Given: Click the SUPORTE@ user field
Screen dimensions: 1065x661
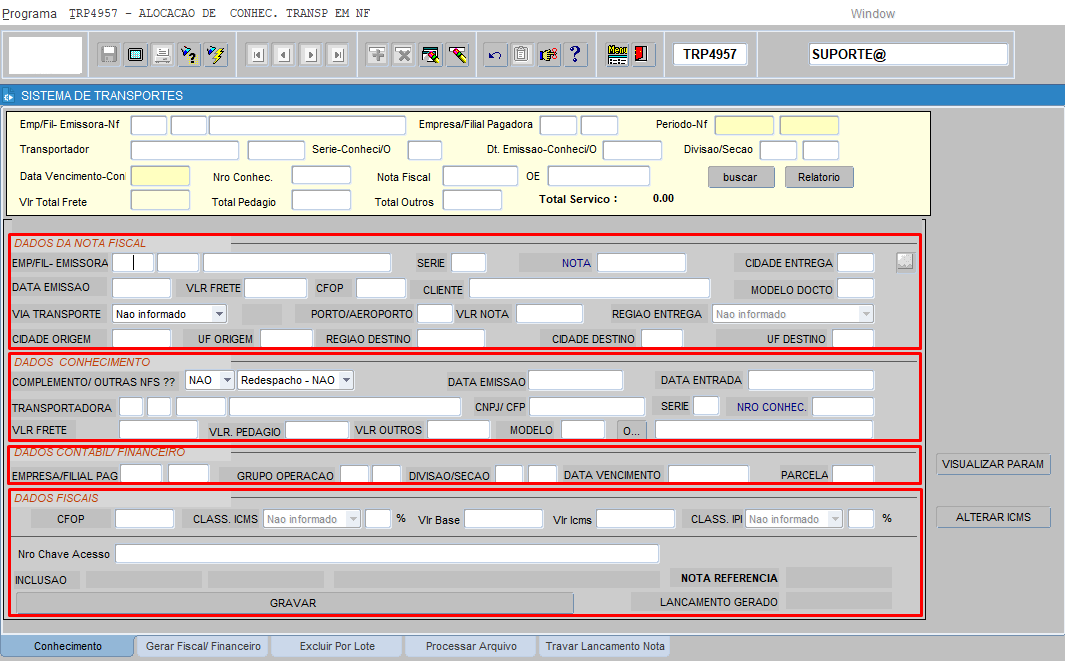Looking at the screenshot, I should [x=909, y=54].
